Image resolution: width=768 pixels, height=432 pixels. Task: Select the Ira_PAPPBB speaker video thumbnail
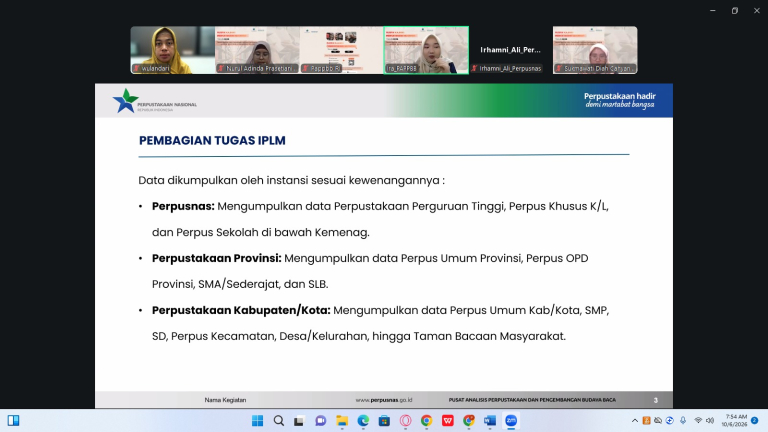(x=426, y=50)
